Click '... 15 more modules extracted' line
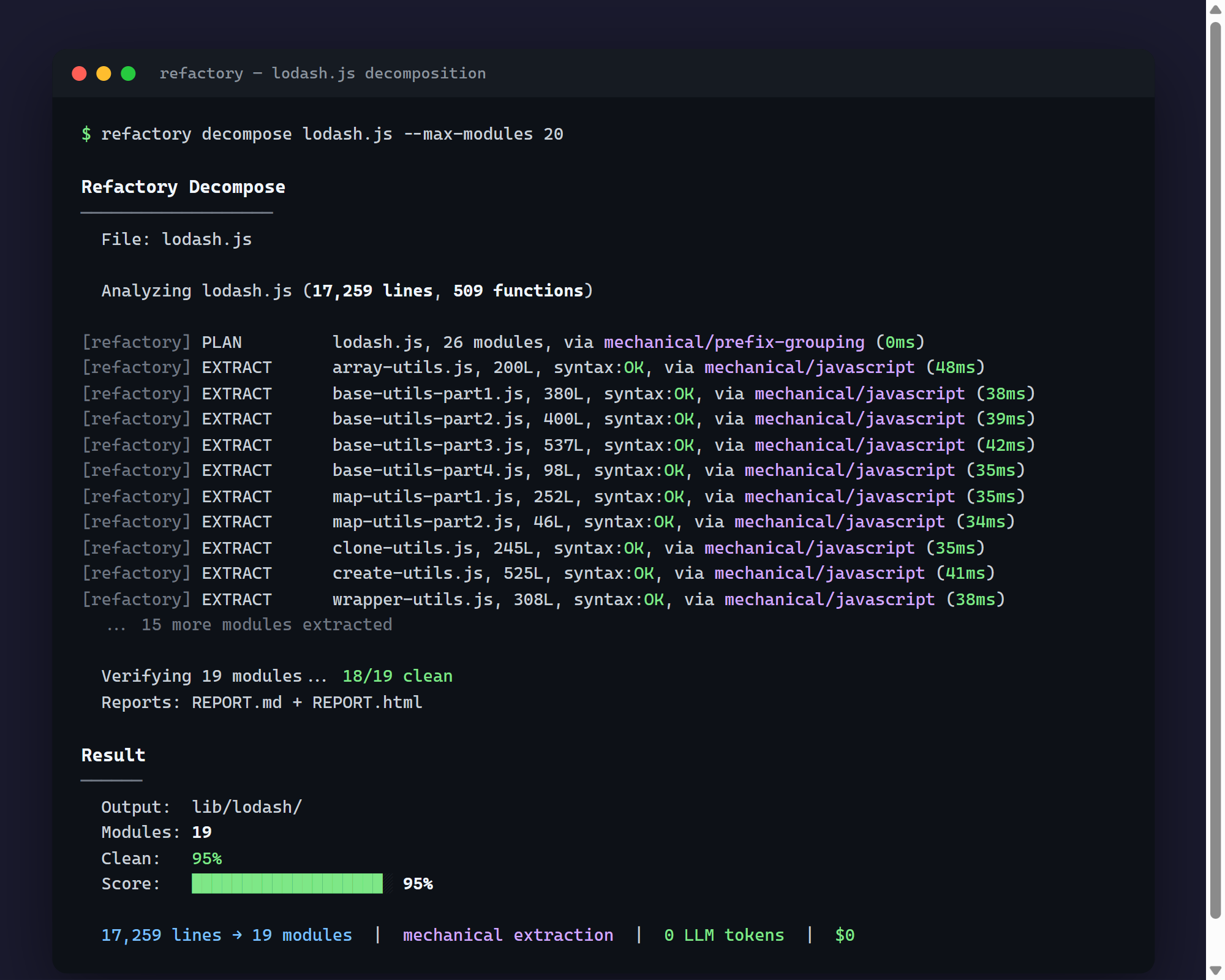This screenshot has width=1225, height=980. click(x=249, y=625)
